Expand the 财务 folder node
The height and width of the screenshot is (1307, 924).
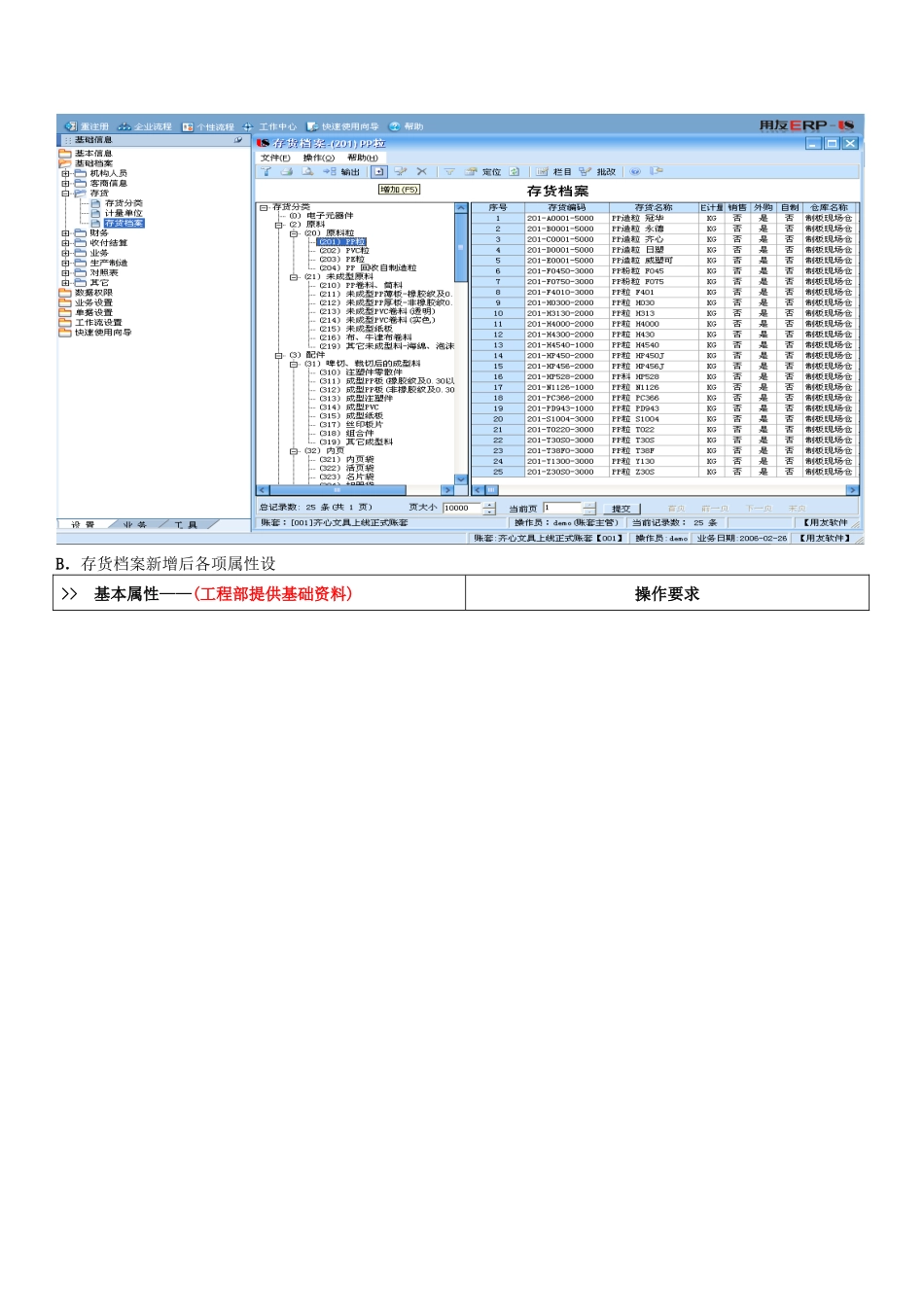click(65, 233)
